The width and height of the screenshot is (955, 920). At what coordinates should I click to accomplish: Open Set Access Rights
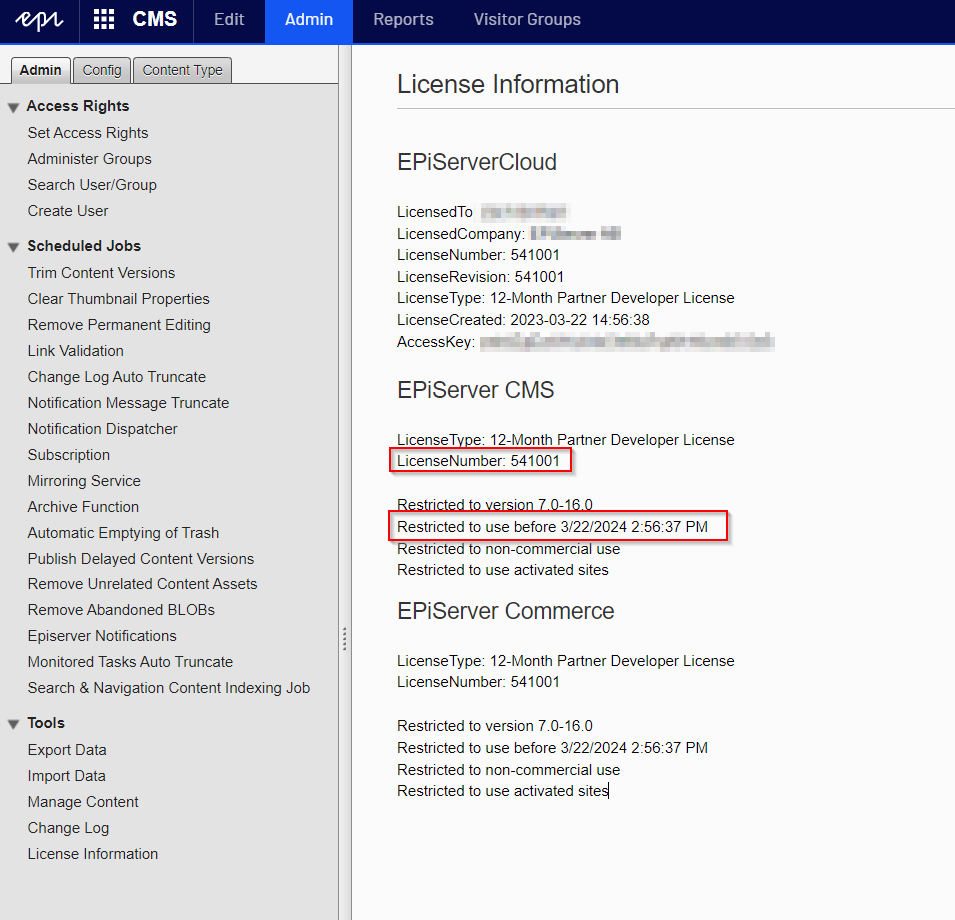(88, 133)
